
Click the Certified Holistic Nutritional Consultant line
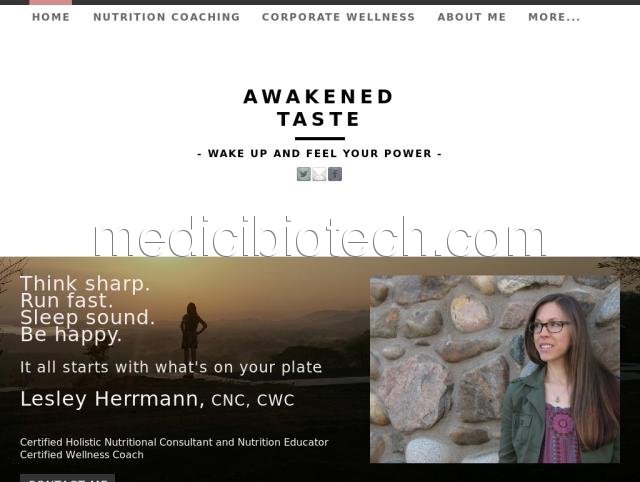[x=174, y=442]
